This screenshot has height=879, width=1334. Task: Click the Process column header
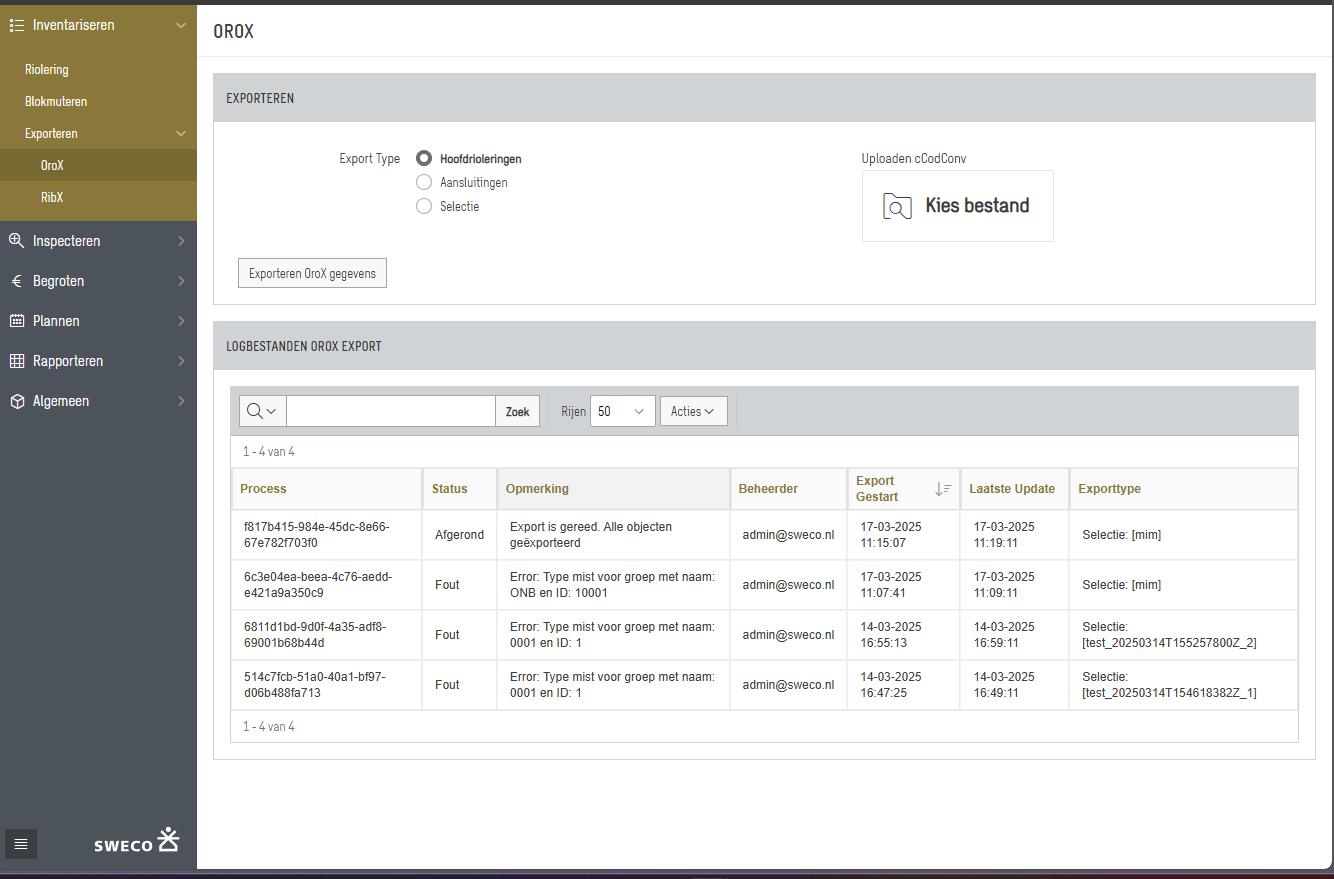coord(263,489)
